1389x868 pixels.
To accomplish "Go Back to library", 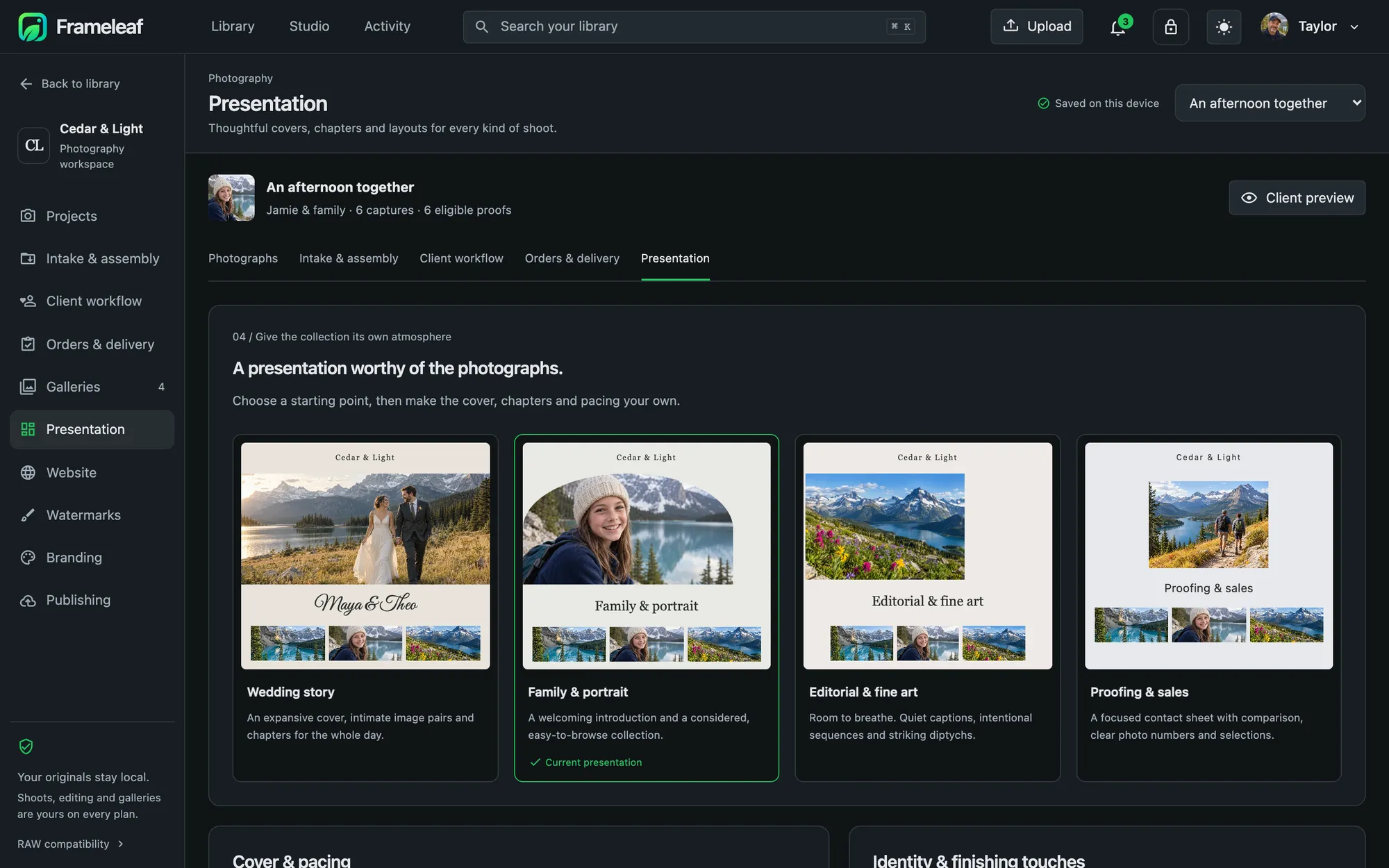I will click(x=70, y=83).
